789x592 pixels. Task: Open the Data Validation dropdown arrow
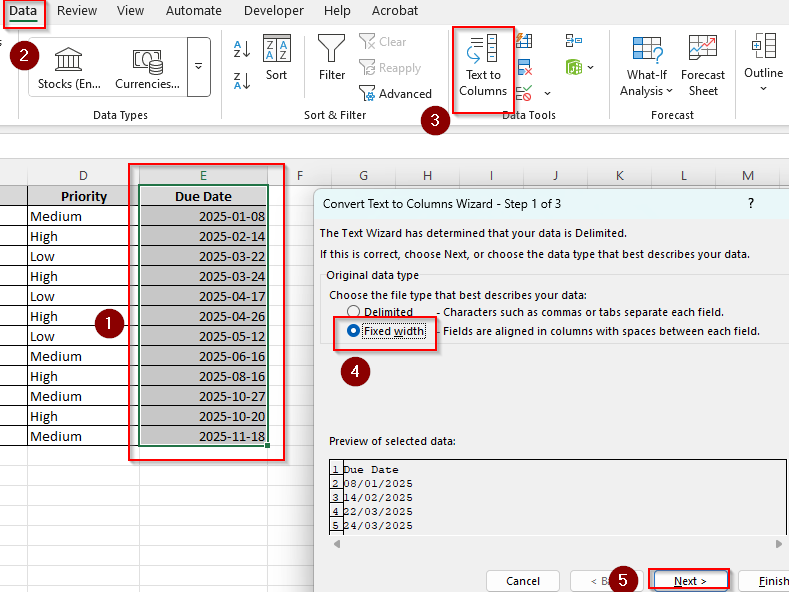pyautogui.click(x=547, y=94)
